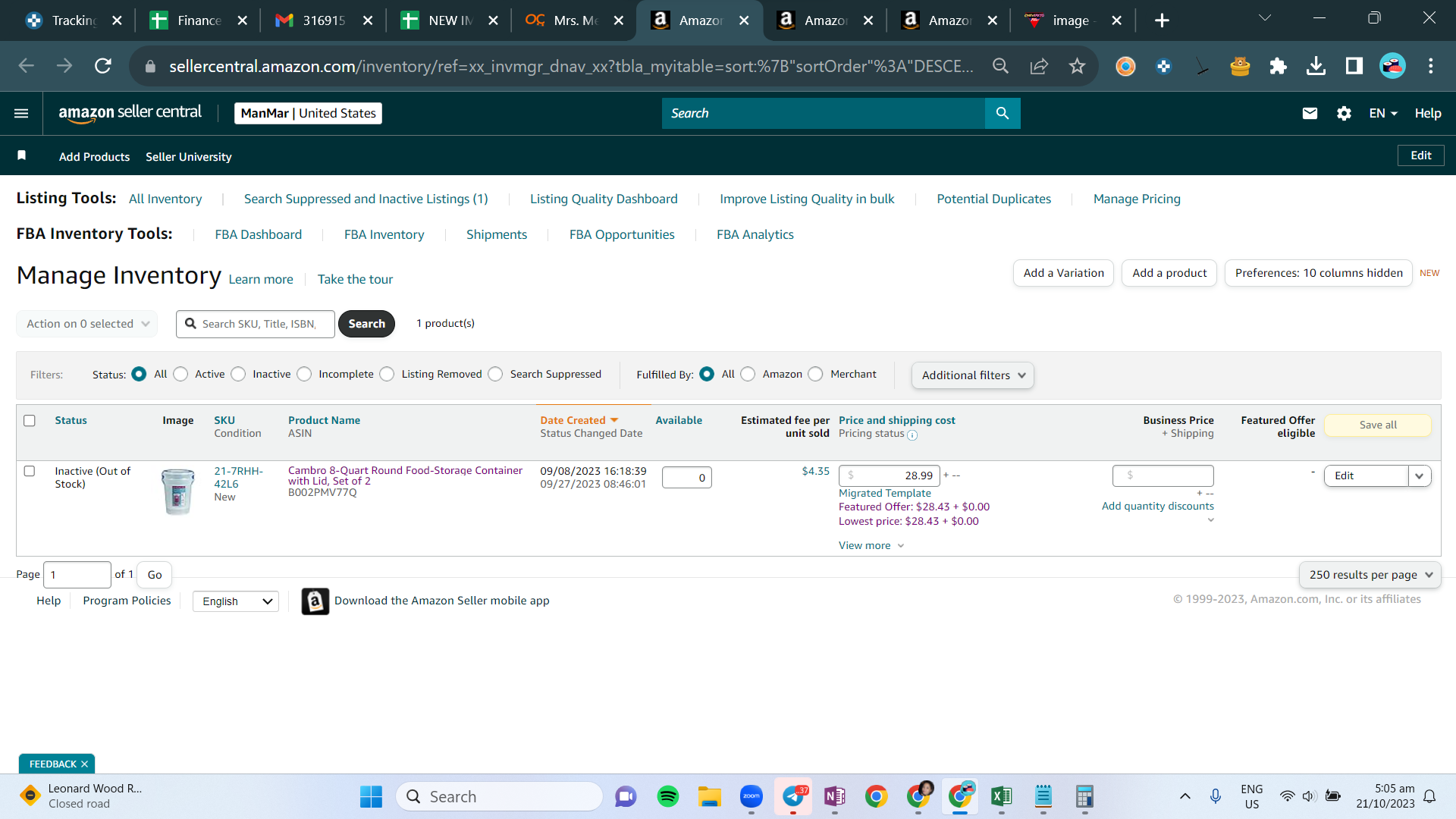
Task: Switch to the Gmail 316915 tab
Action: pos(323,20)
